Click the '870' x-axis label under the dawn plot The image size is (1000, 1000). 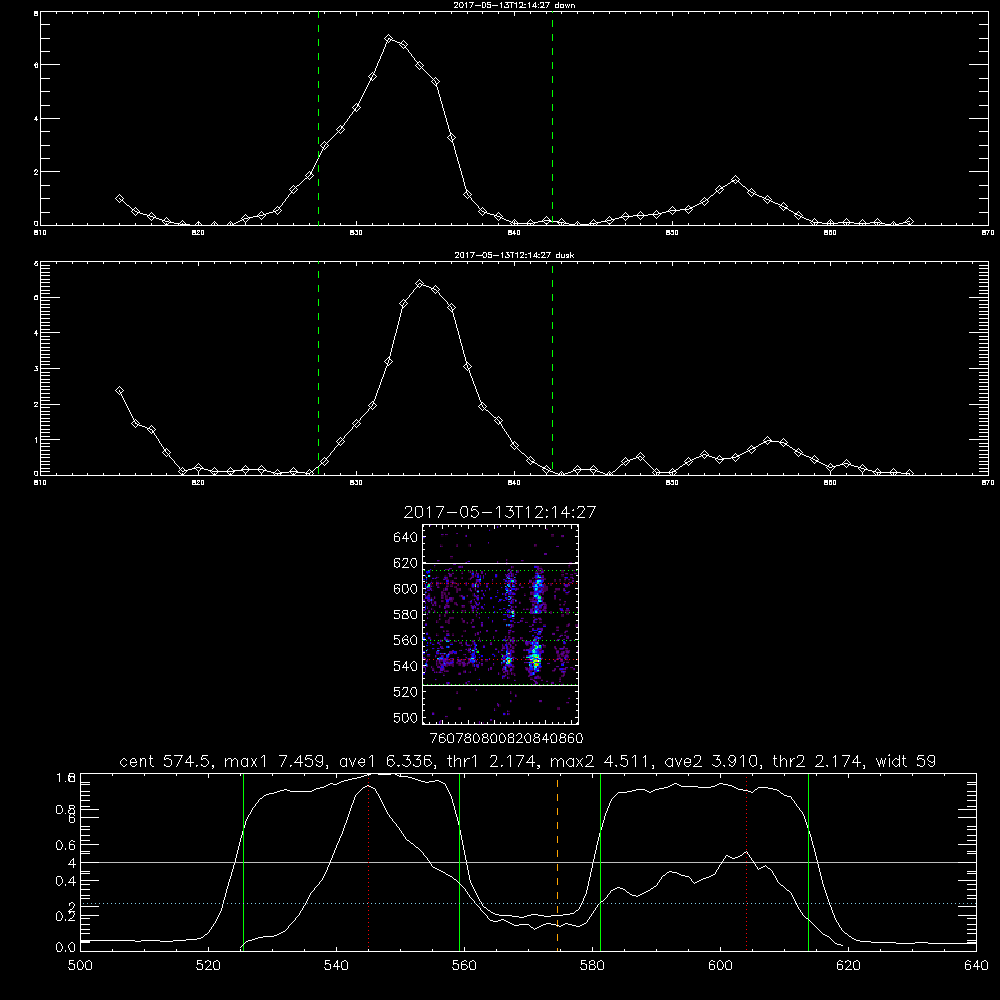(x=987, y=233)
